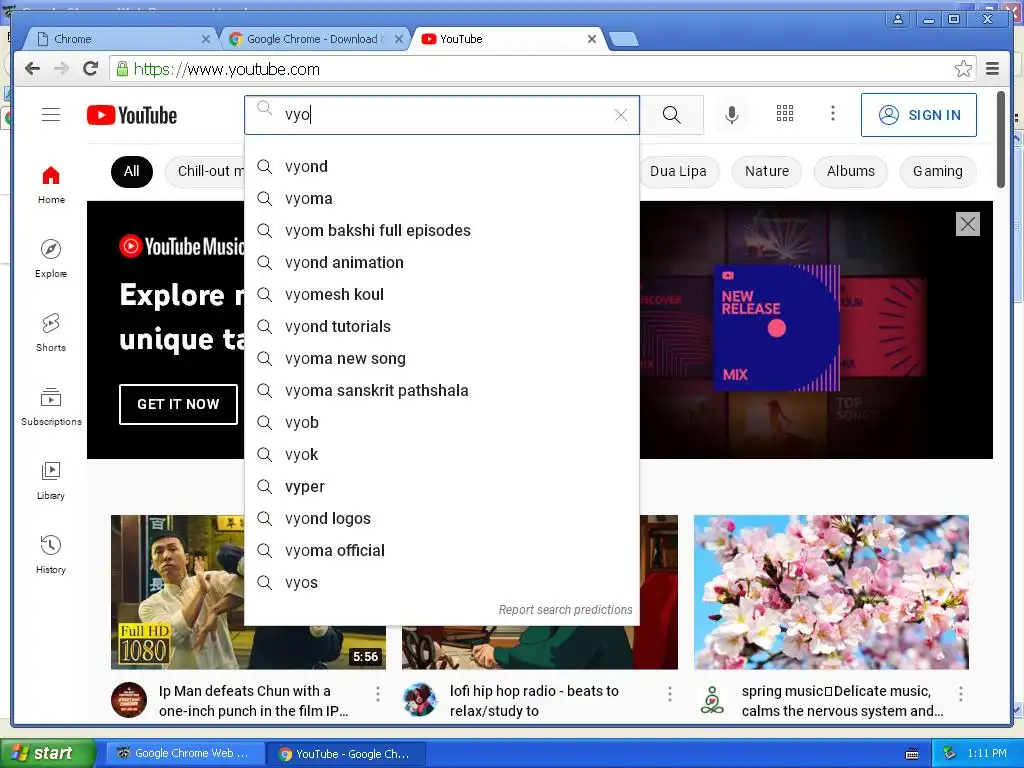This screenshot has width=1024, height=768.
Task: Go to Home in sidebar
Action: point(51,185)
